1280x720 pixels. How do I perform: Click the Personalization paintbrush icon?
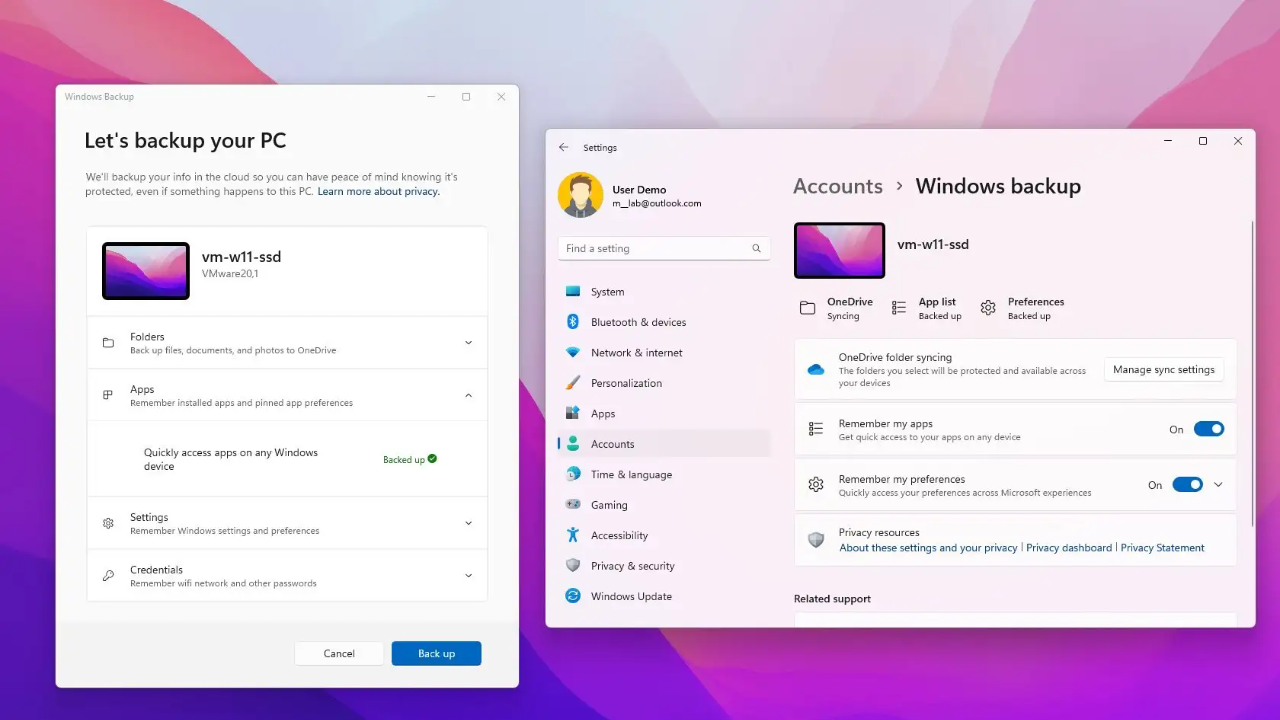[x=573, y=383]
